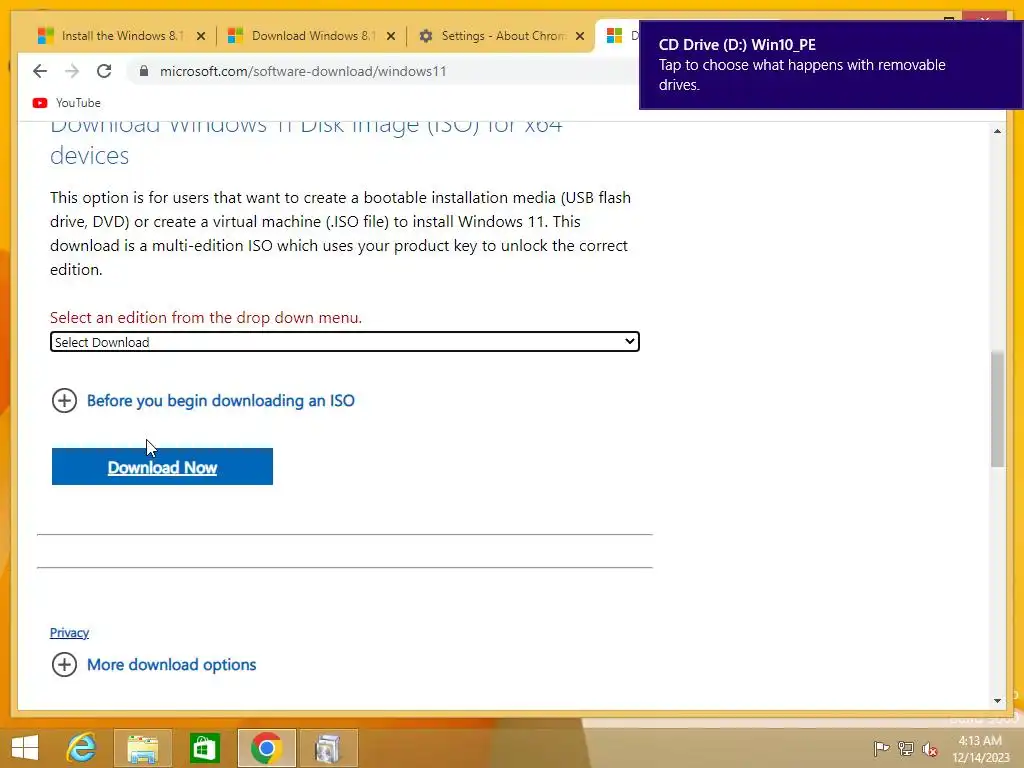This screenshot has width=1024, height=768.
Task: Open the Privacy link
Action: pyautogui.click(x=69, y=632)
